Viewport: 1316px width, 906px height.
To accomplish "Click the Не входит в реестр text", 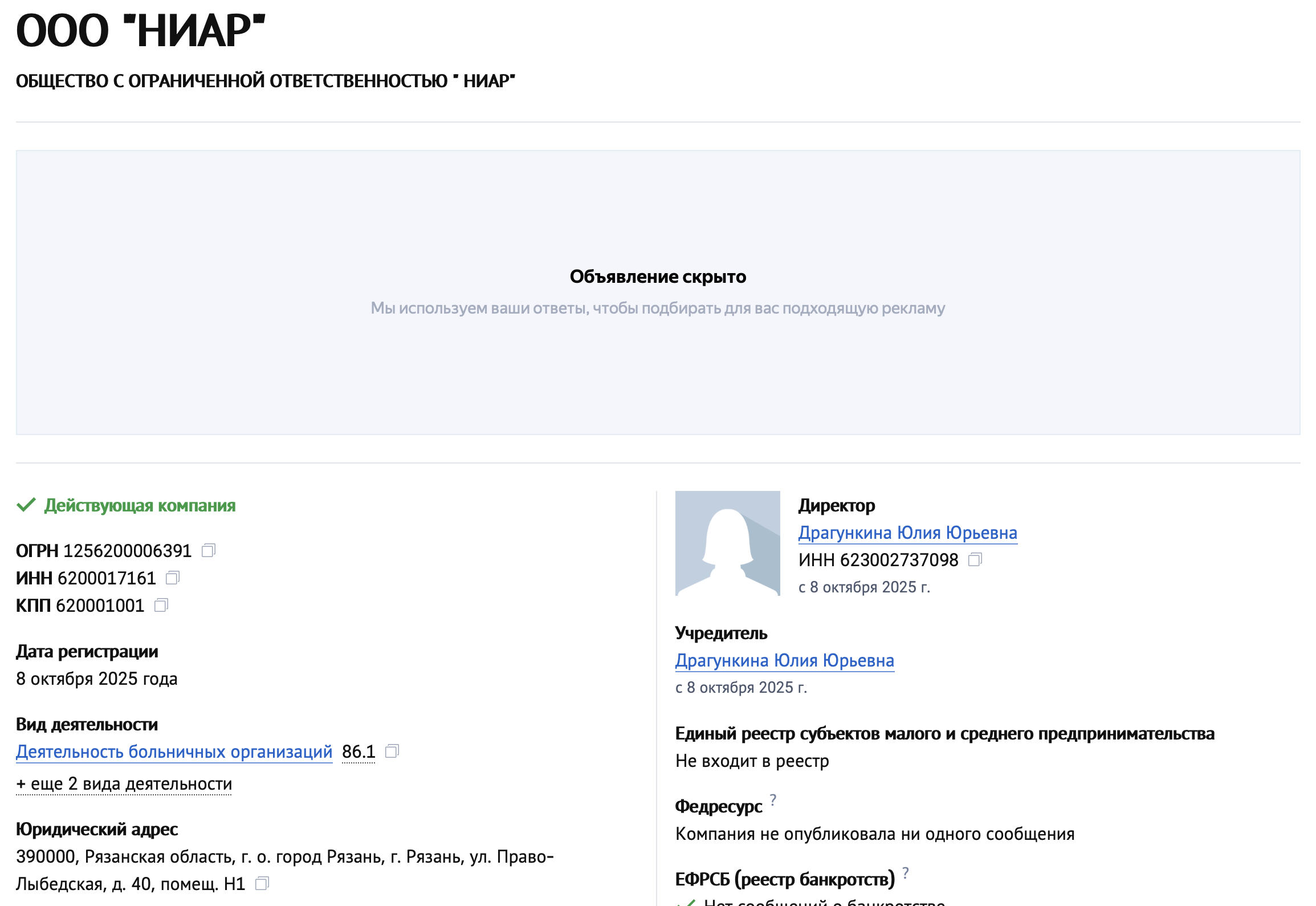I will point(752,761).
